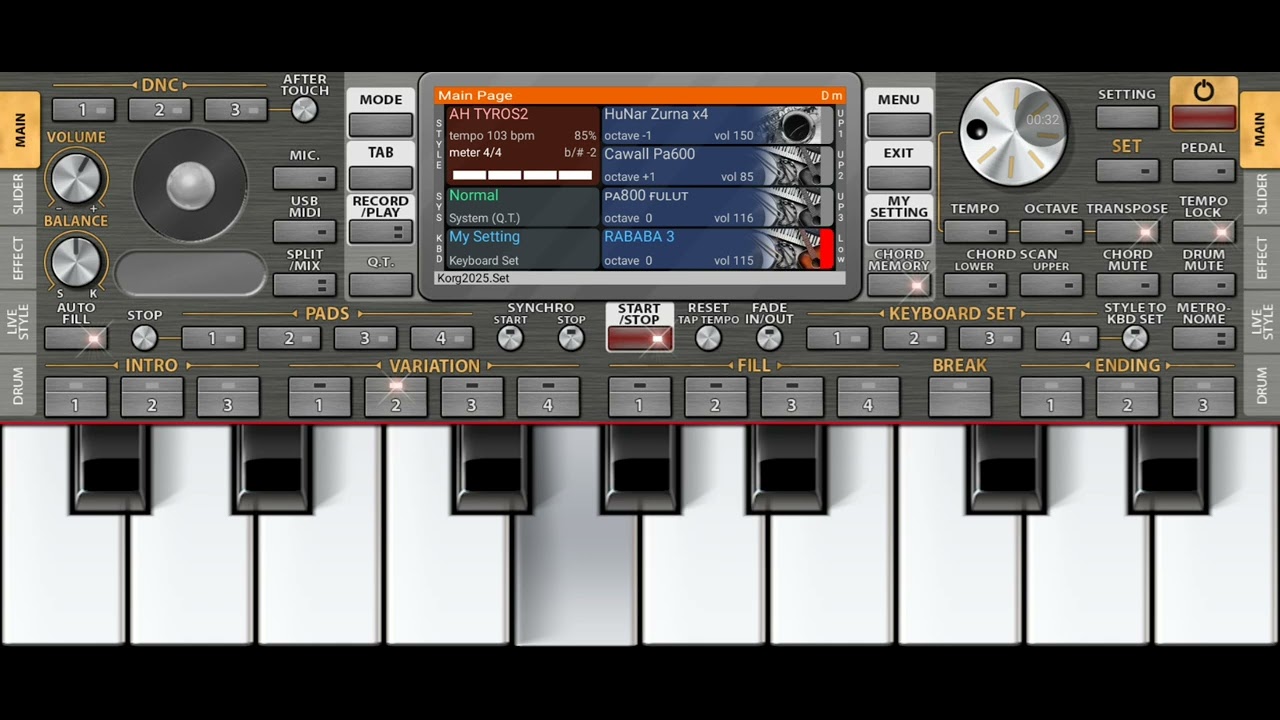The image size is (1280, 720).
Task: Select ENDING button 3
Action: tap(1203, 396)
